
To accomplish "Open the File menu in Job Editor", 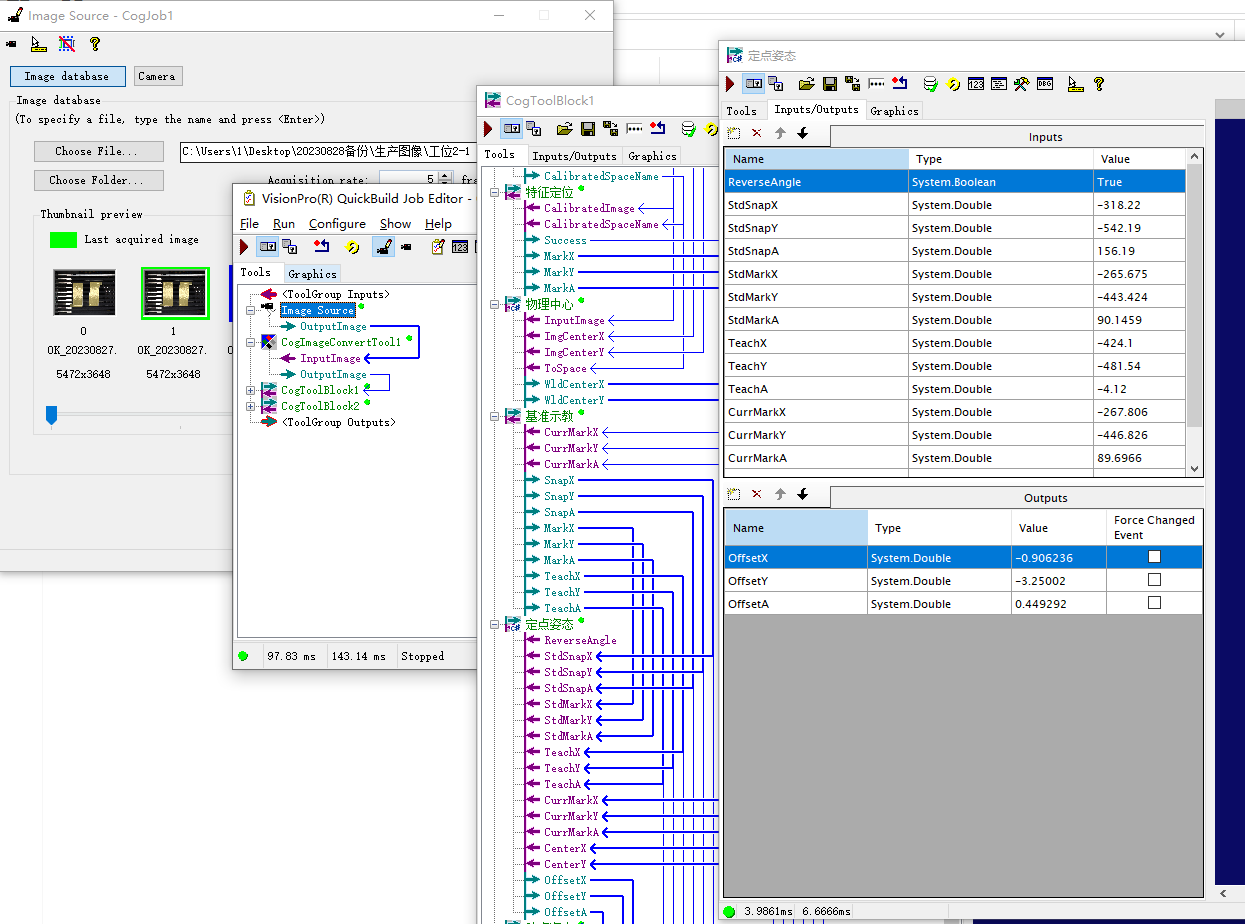I will click(249, 224).
